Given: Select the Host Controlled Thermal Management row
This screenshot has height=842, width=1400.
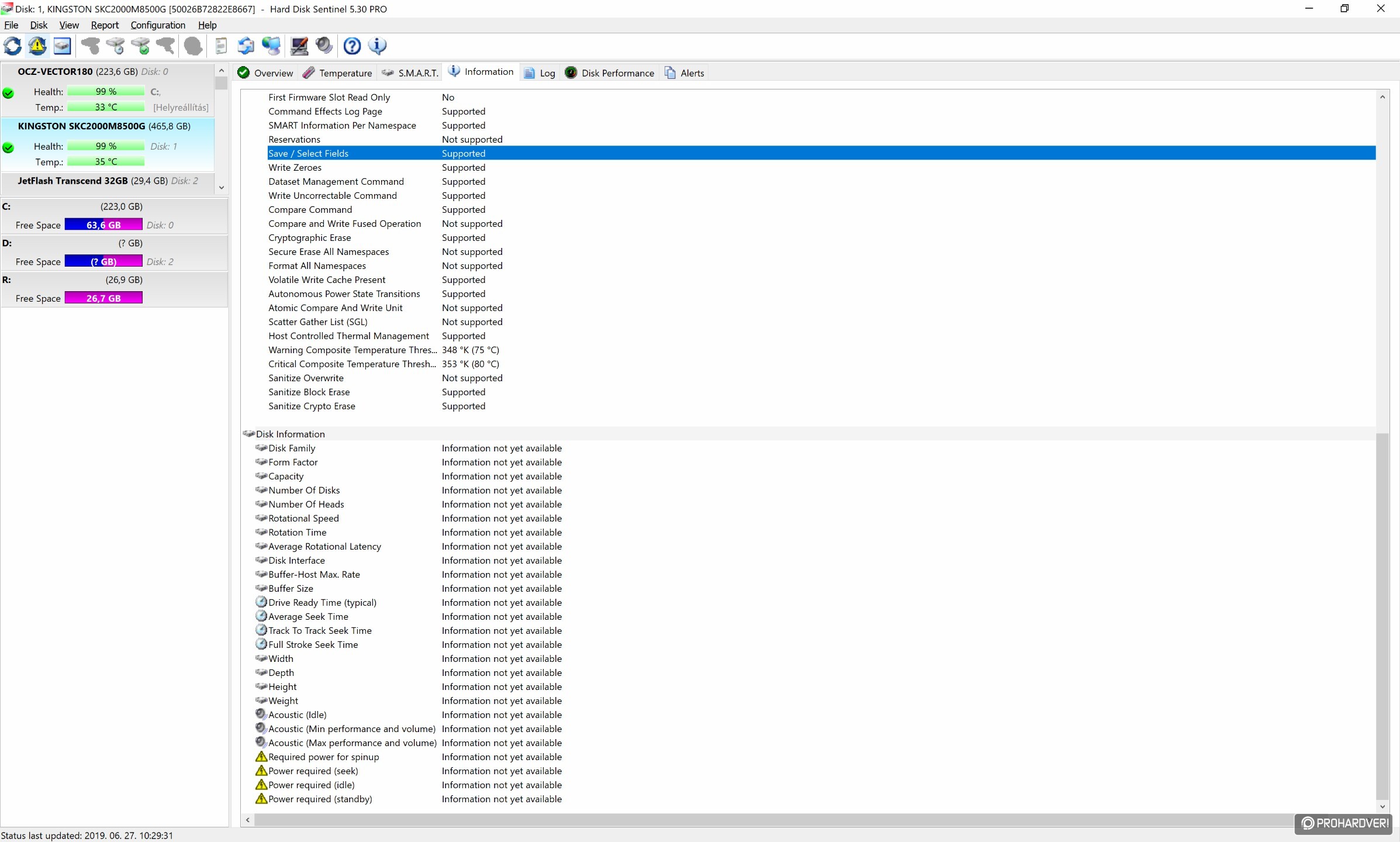Looking at the screenshot, I should 821,336.
